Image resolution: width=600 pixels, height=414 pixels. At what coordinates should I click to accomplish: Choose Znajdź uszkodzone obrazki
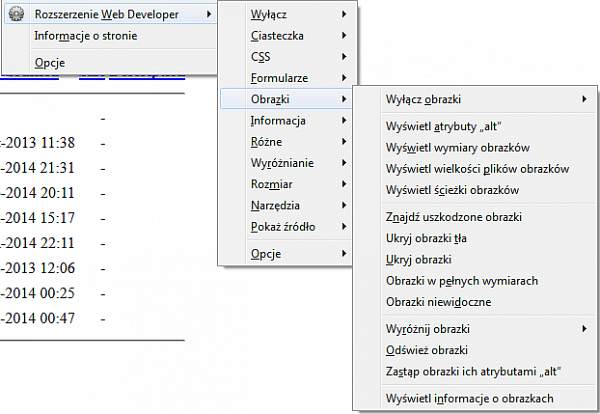coord(454,216)
